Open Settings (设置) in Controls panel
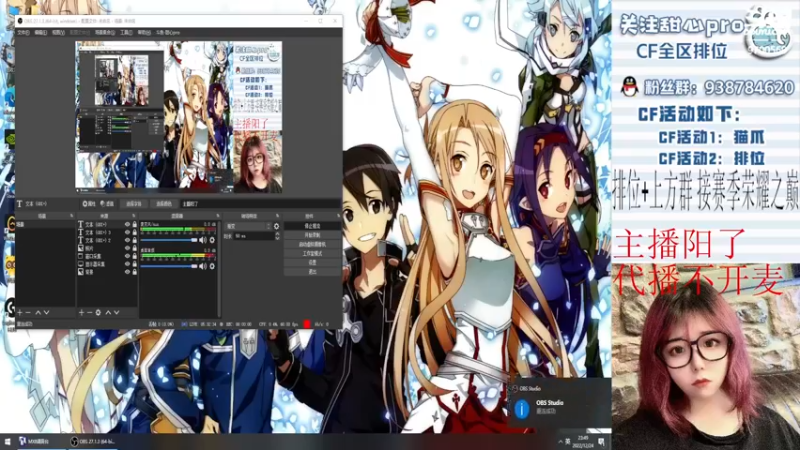The width and height of the screenshot is (800, 450). pyautogui.click(x=312, y=263)
